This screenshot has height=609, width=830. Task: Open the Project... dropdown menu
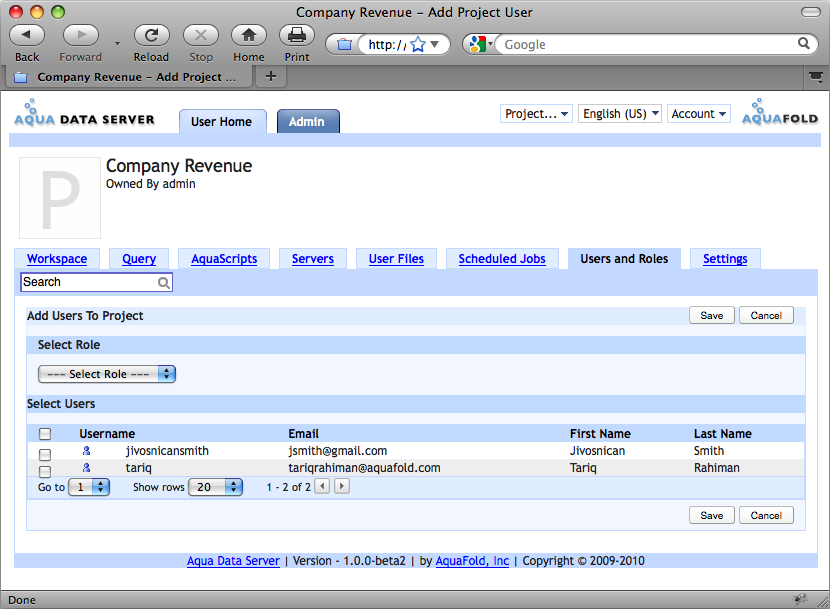[536, 114]
